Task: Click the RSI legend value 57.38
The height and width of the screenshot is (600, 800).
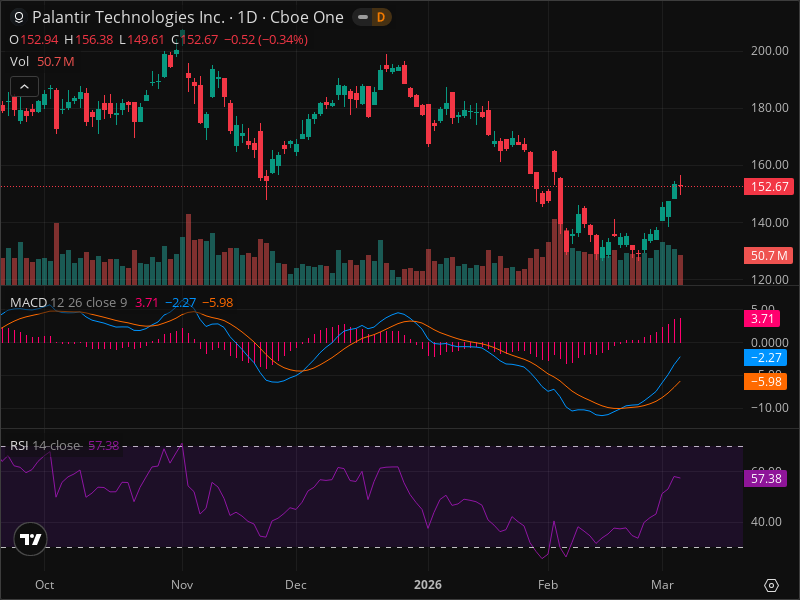Action: click(x=104, y=446)
